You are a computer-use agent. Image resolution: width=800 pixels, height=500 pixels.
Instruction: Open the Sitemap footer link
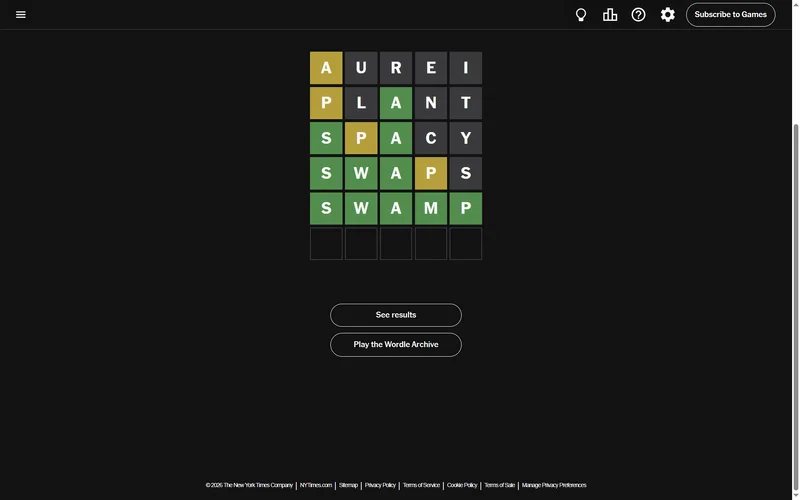click(348, 485)
